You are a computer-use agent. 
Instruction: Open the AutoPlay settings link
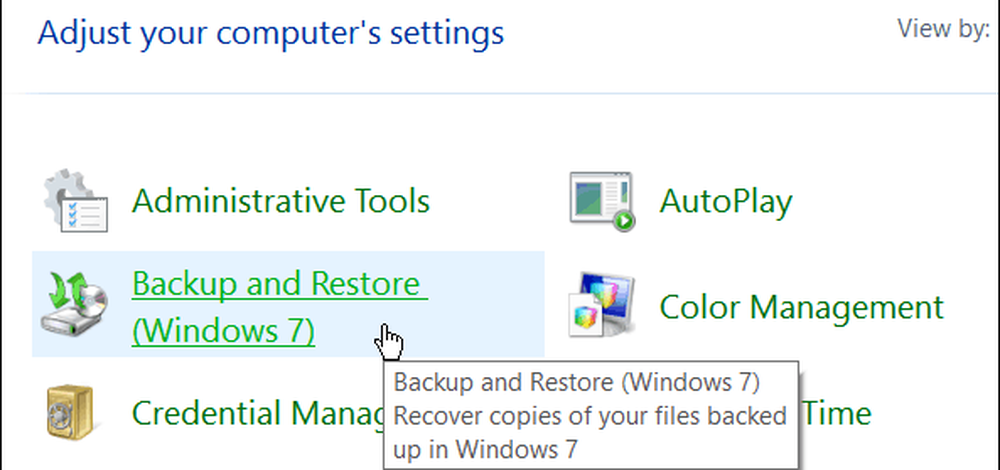725,201
